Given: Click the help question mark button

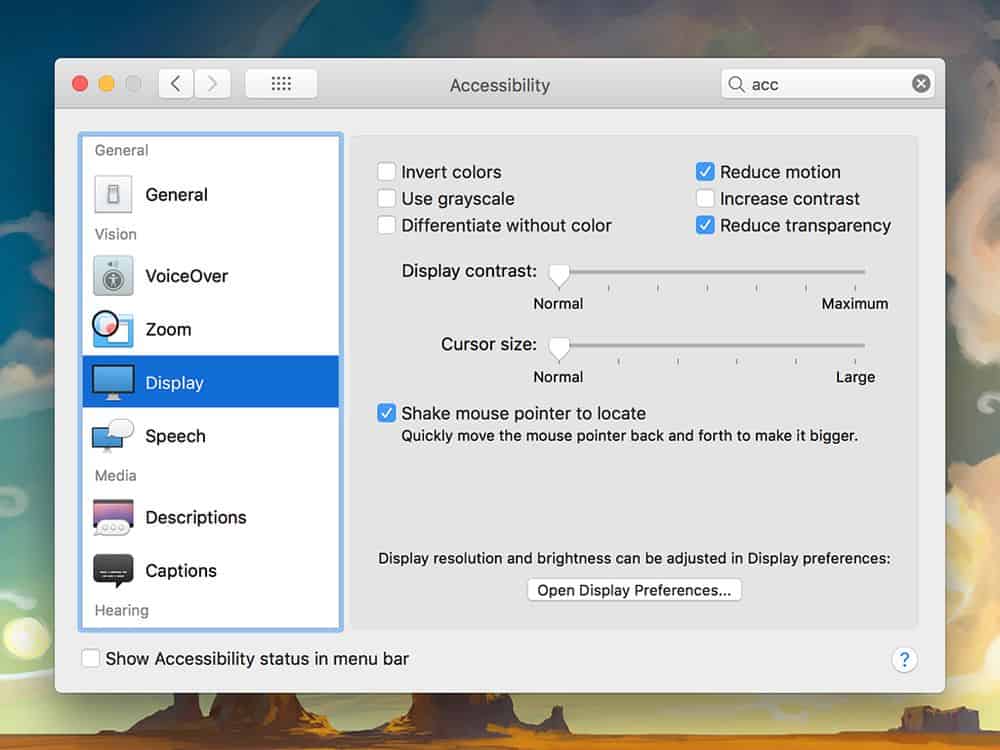Looking at the screenshot, I should pyautogui.click(x=904, y=659).
